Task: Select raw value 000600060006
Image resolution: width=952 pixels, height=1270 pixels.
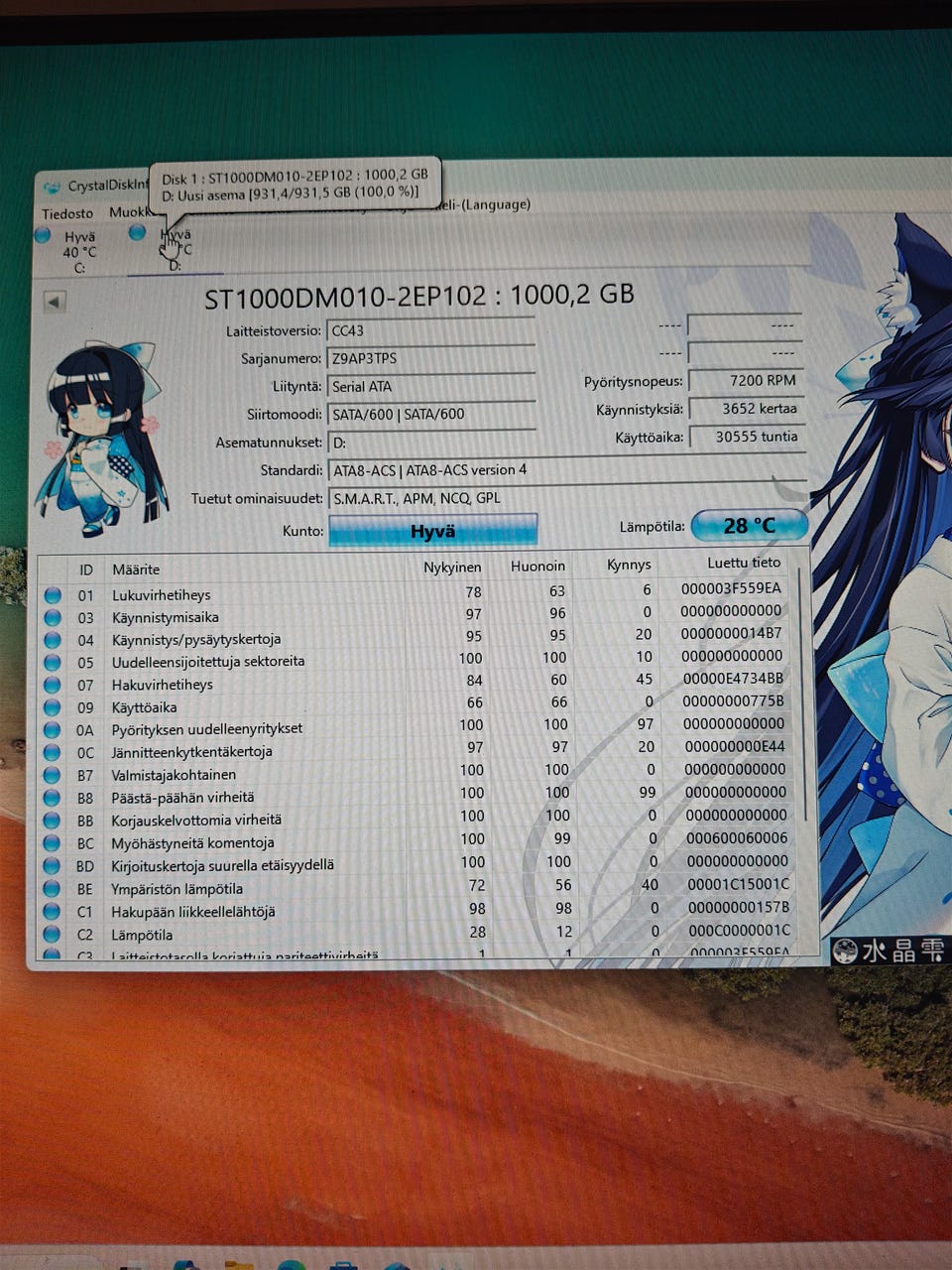Action: pos(736,837)
